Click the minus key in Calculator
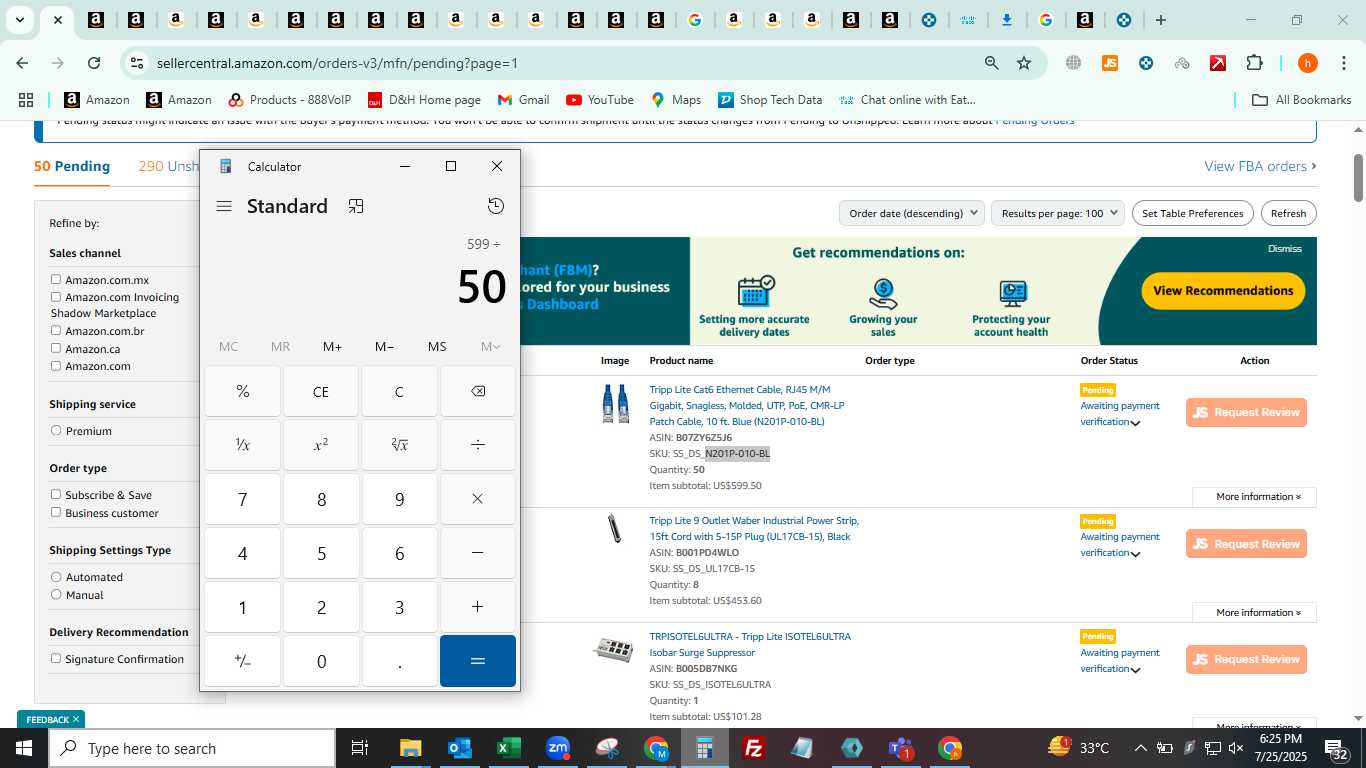This screenshot has height=768, width=1366. [478, 553]
